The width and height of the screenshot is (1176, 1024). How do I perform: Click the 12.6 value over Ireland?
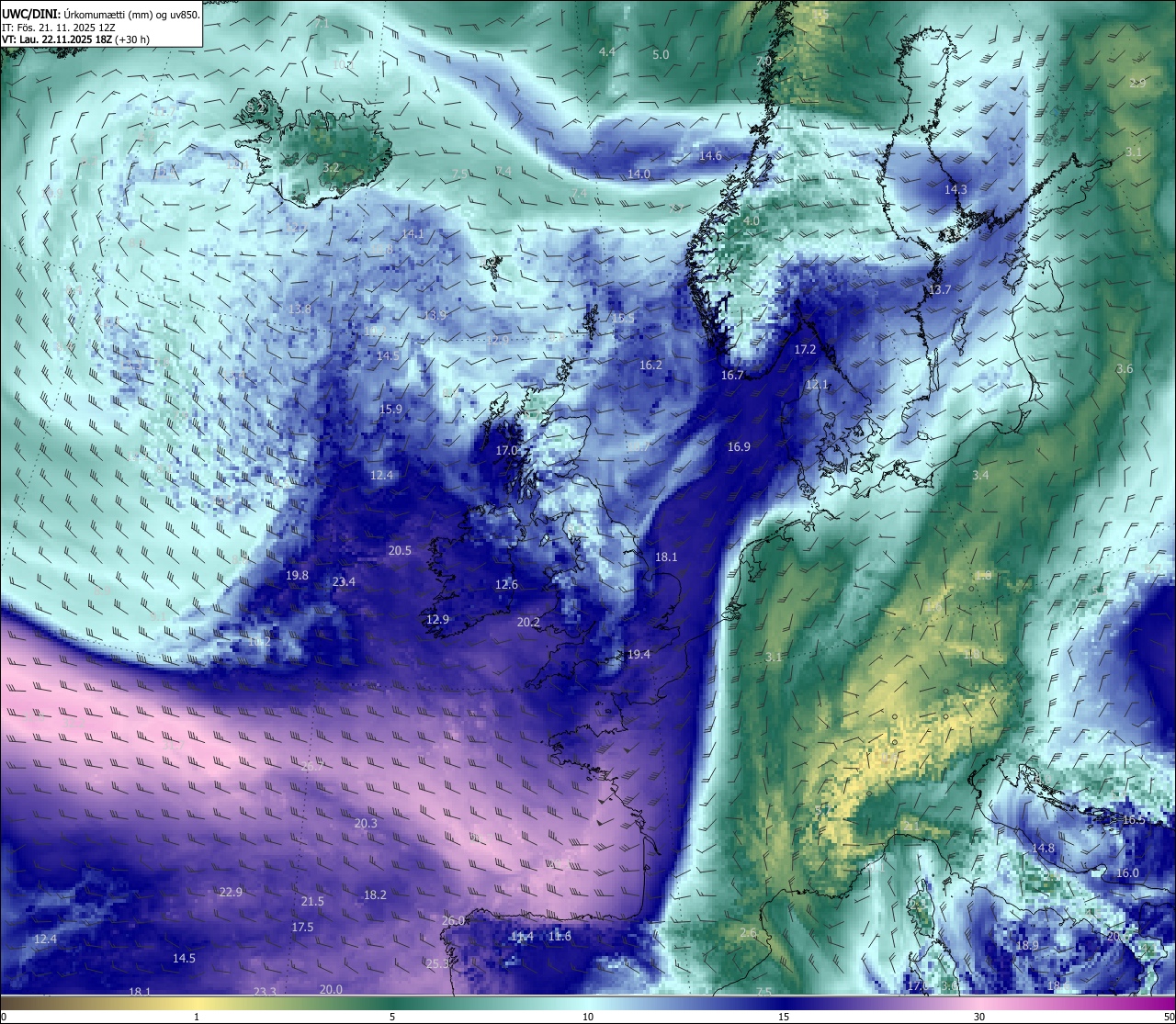tap(506, 585)
